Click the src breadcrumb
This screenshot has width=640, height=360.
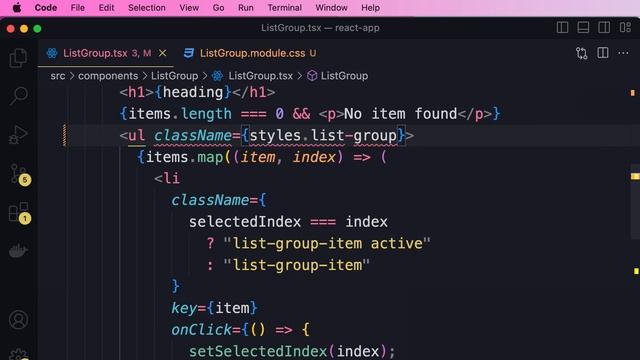pyautogui.click(x=58, y=76)
